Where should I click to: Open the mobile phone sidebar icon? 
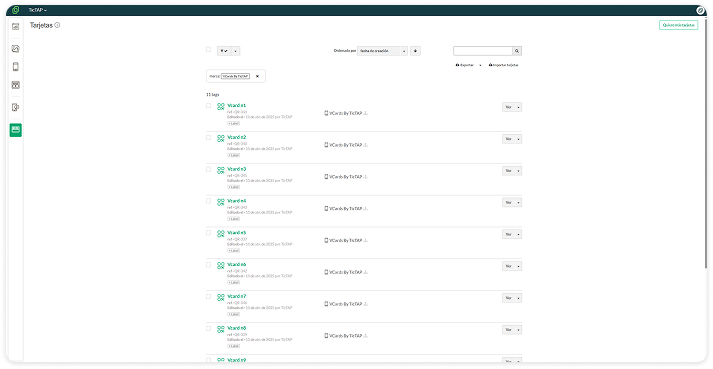click(x=15, y=67)
